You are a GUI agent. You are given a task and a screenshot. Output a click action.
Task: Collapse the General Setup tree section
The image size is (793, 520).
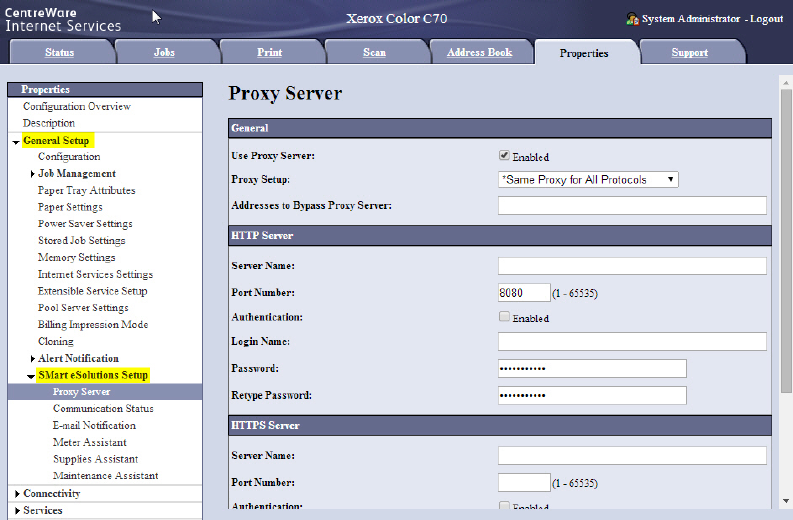(16, 141)
